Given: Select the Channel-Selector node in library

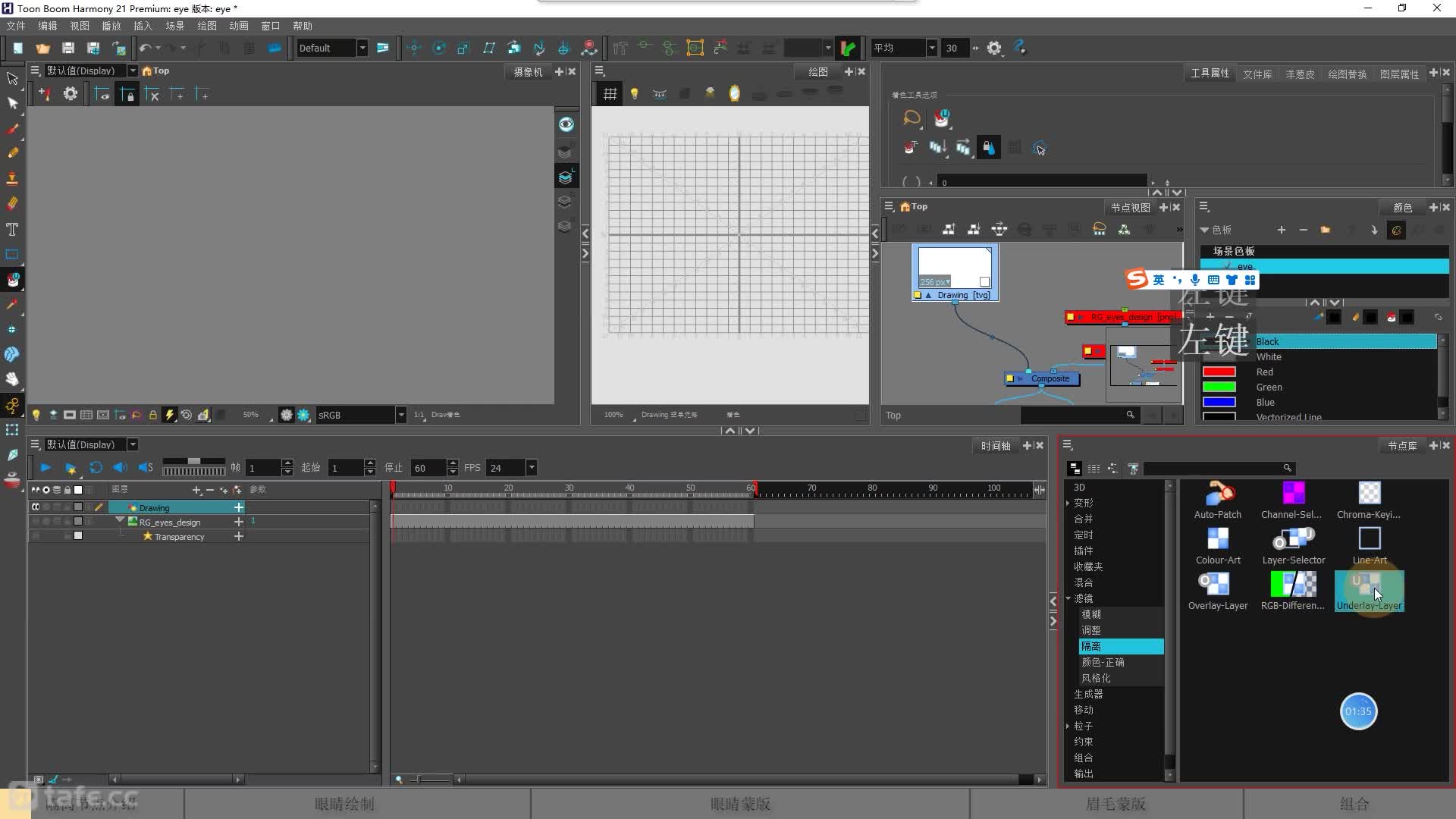Looking at the screenshot, I should pyautogui.click(x=1292, y=500).
